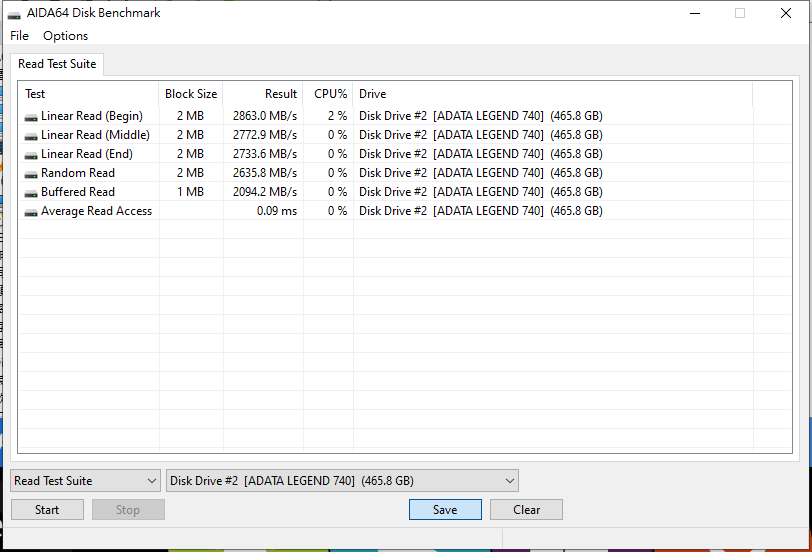Image resolution: width=812 pixels, height=552 pixels.
Task: Click the 1 MB block size cell
Action: pyautogui.click(x=190, y=192)
